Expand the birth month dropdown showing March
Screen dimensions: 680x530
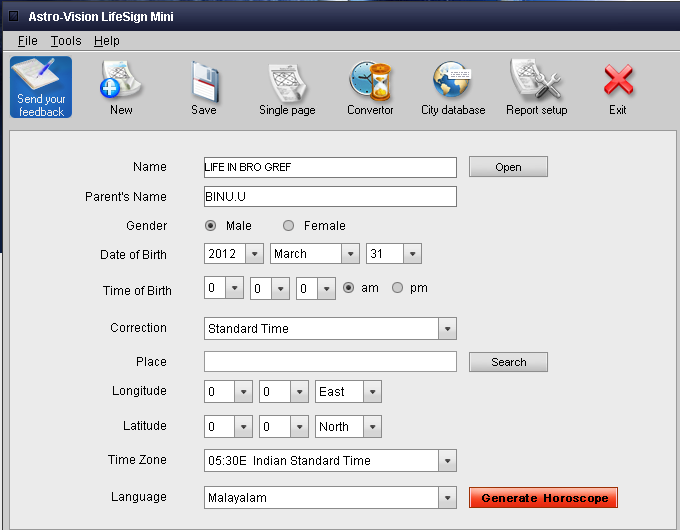point(350,254)
